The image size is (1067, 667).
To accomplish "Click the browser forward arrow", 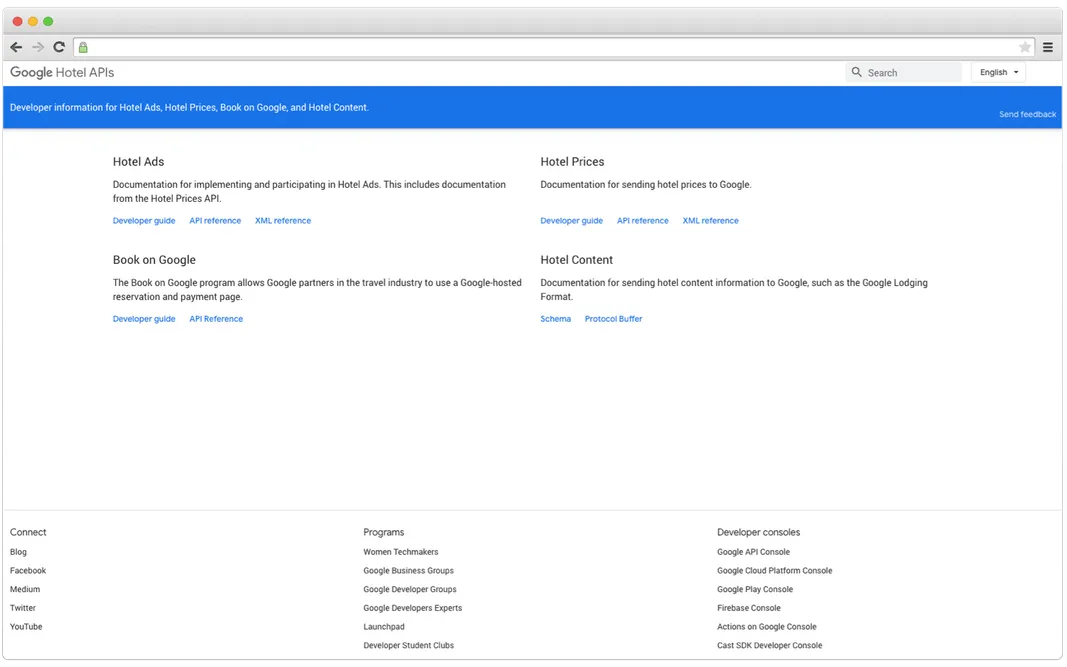I will [x=38, y=47].
